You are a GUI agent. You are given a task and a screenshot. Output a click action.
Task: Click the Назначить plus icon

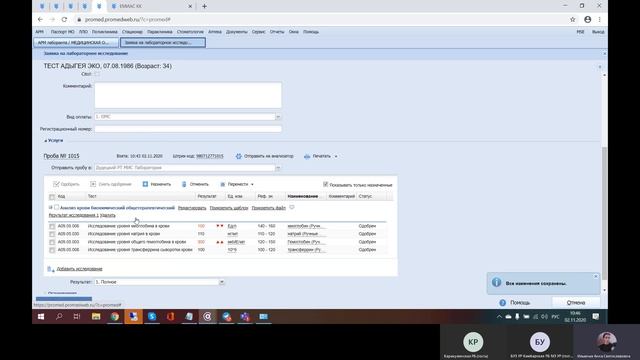coord(145,184)
